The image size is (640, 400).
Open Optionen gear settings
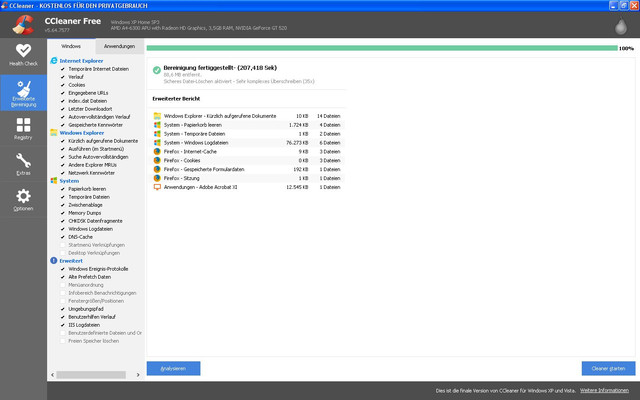coord(23,200)
